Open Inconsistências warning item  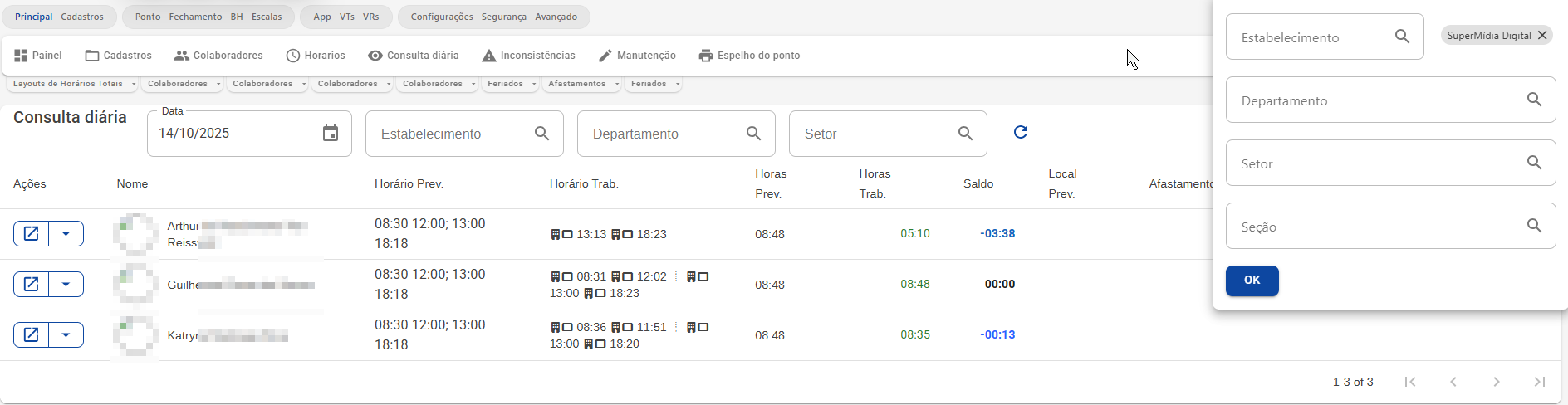tap(528, 56)
